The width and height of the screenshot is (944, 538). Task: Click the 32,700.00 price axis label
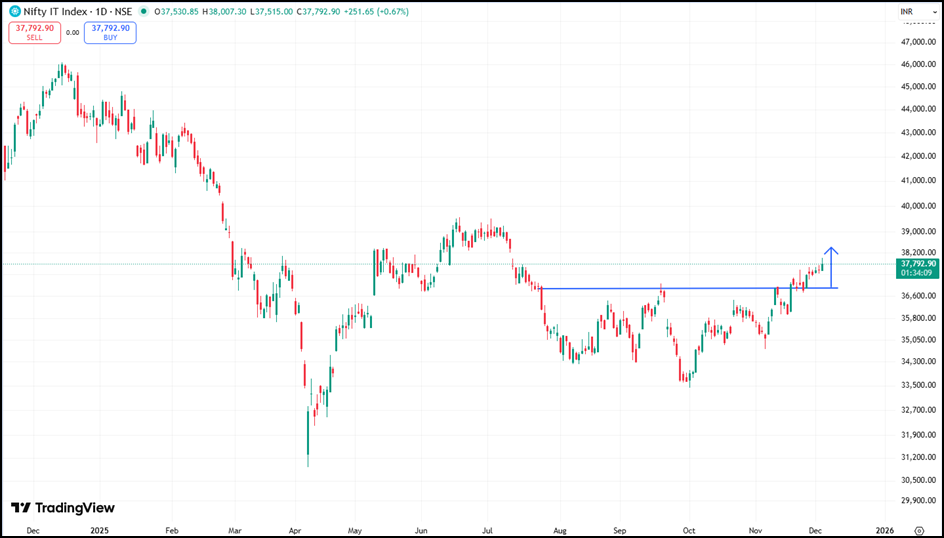point(918,410)
